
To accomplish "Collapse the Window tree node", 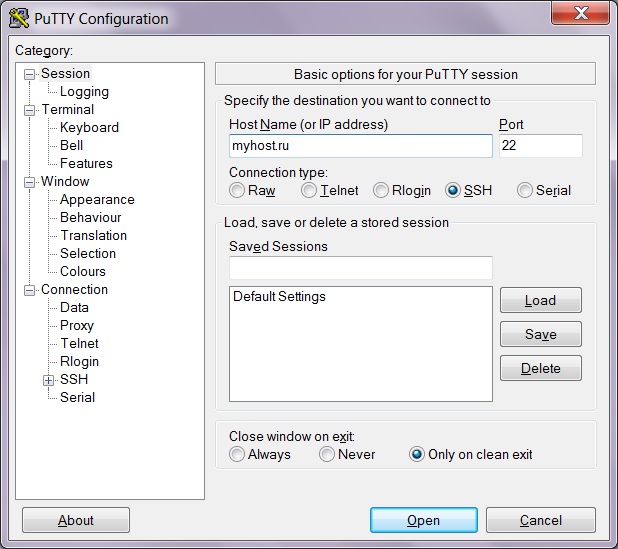I will (x=29, y=182).
